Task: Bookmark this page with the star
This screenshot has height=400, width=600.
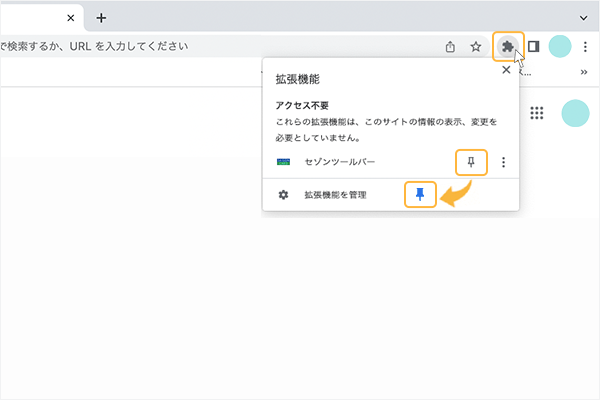Action: pos(476,46)
